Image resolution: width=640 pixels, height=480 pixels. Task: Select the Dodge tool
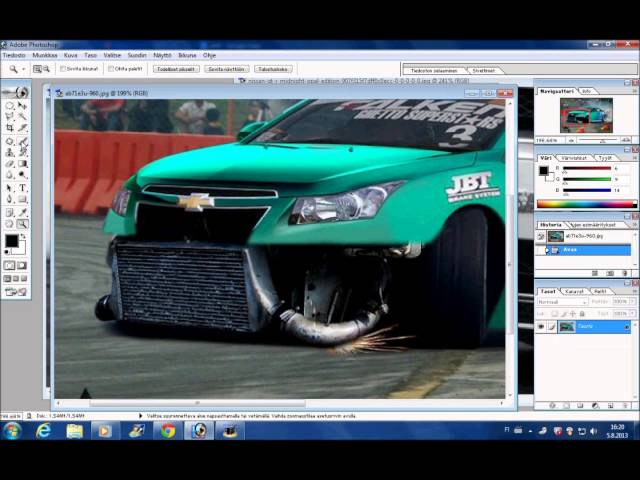pos(22,175)
